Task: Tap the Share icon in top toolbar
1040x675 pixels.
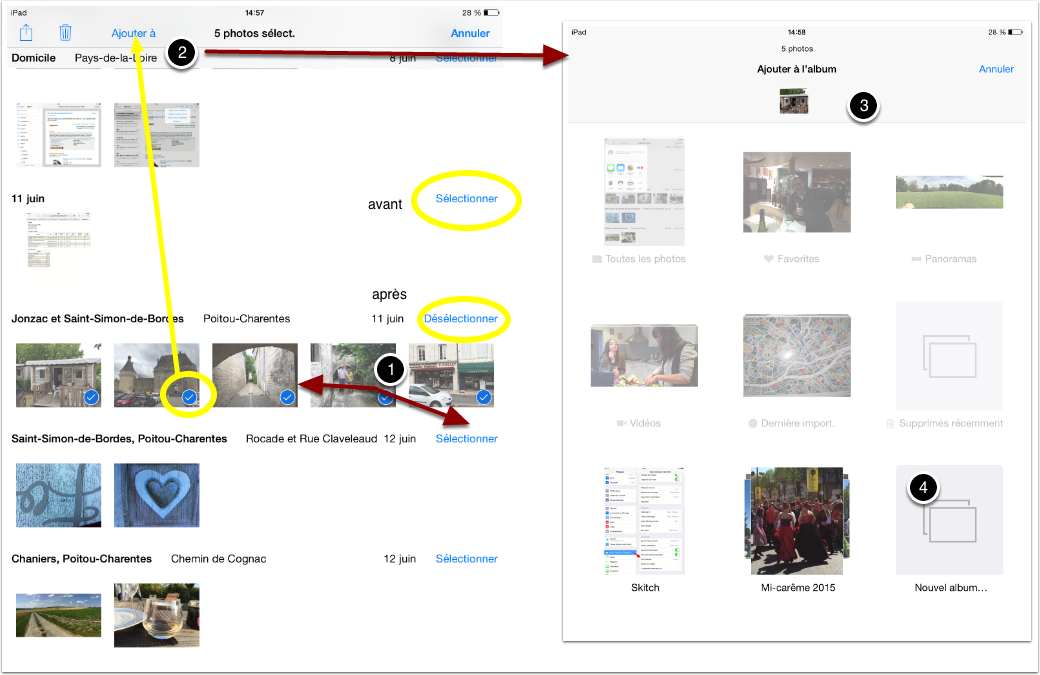Action: coord(27,33)
